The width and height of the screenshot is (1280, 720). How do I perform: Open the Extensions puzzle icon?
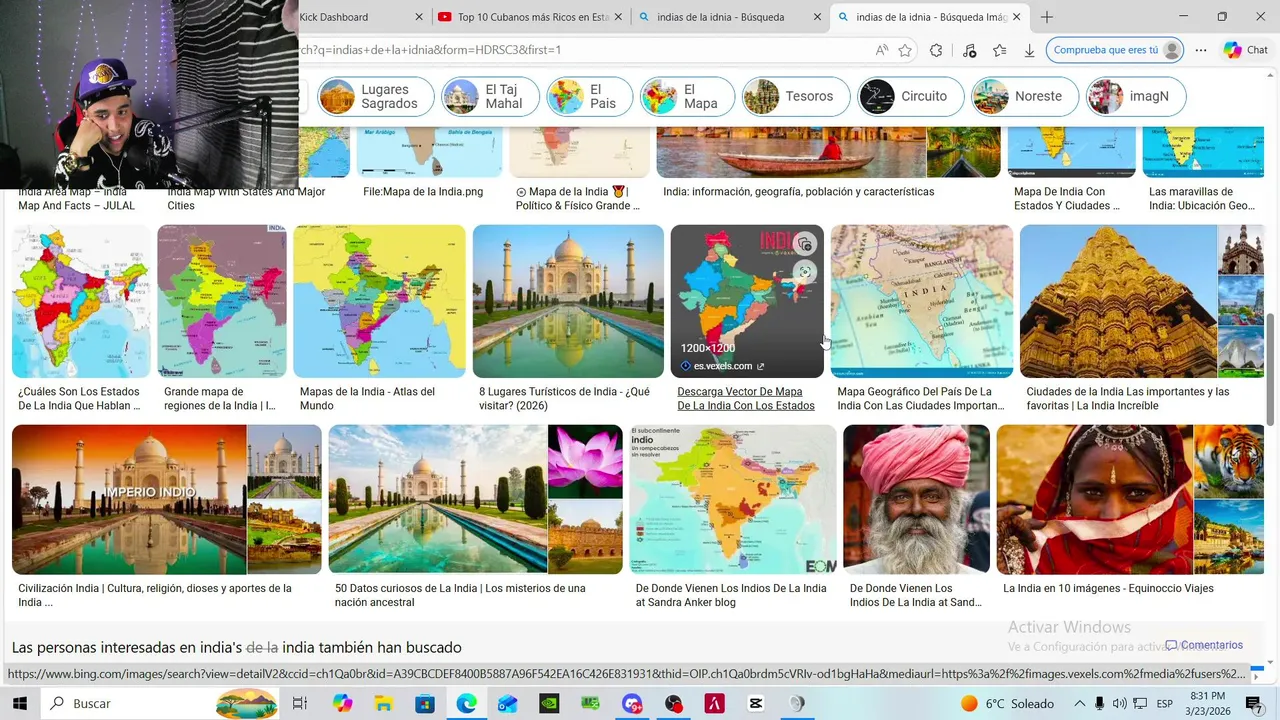(936, 50)
